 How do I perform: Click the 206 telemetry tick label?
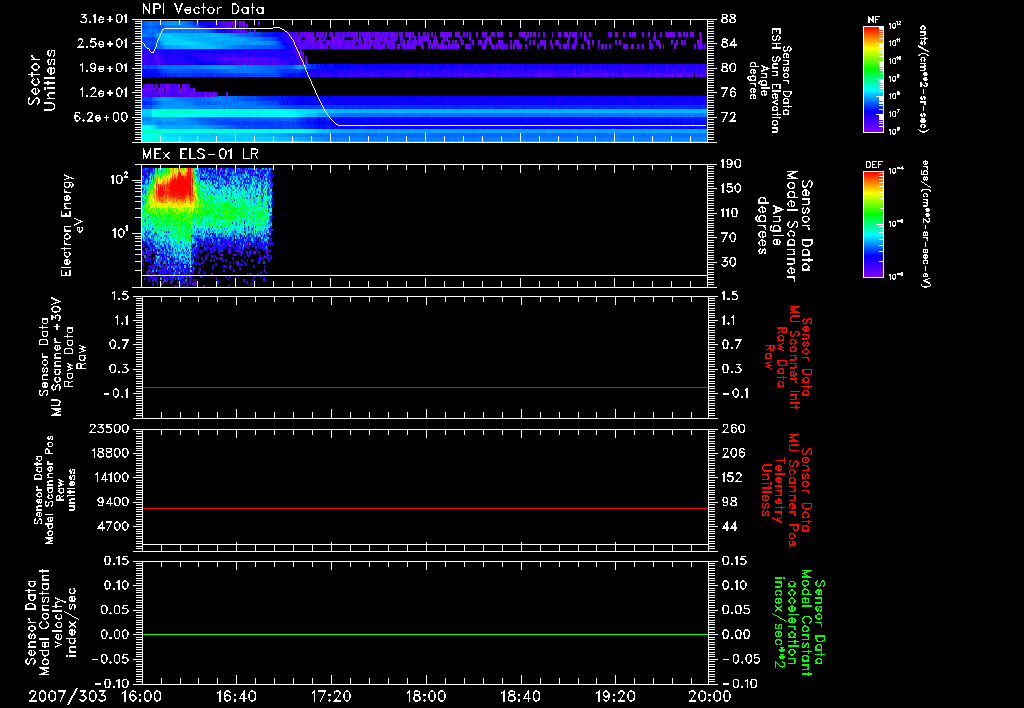pyautogui.click(x=733, y=453)
